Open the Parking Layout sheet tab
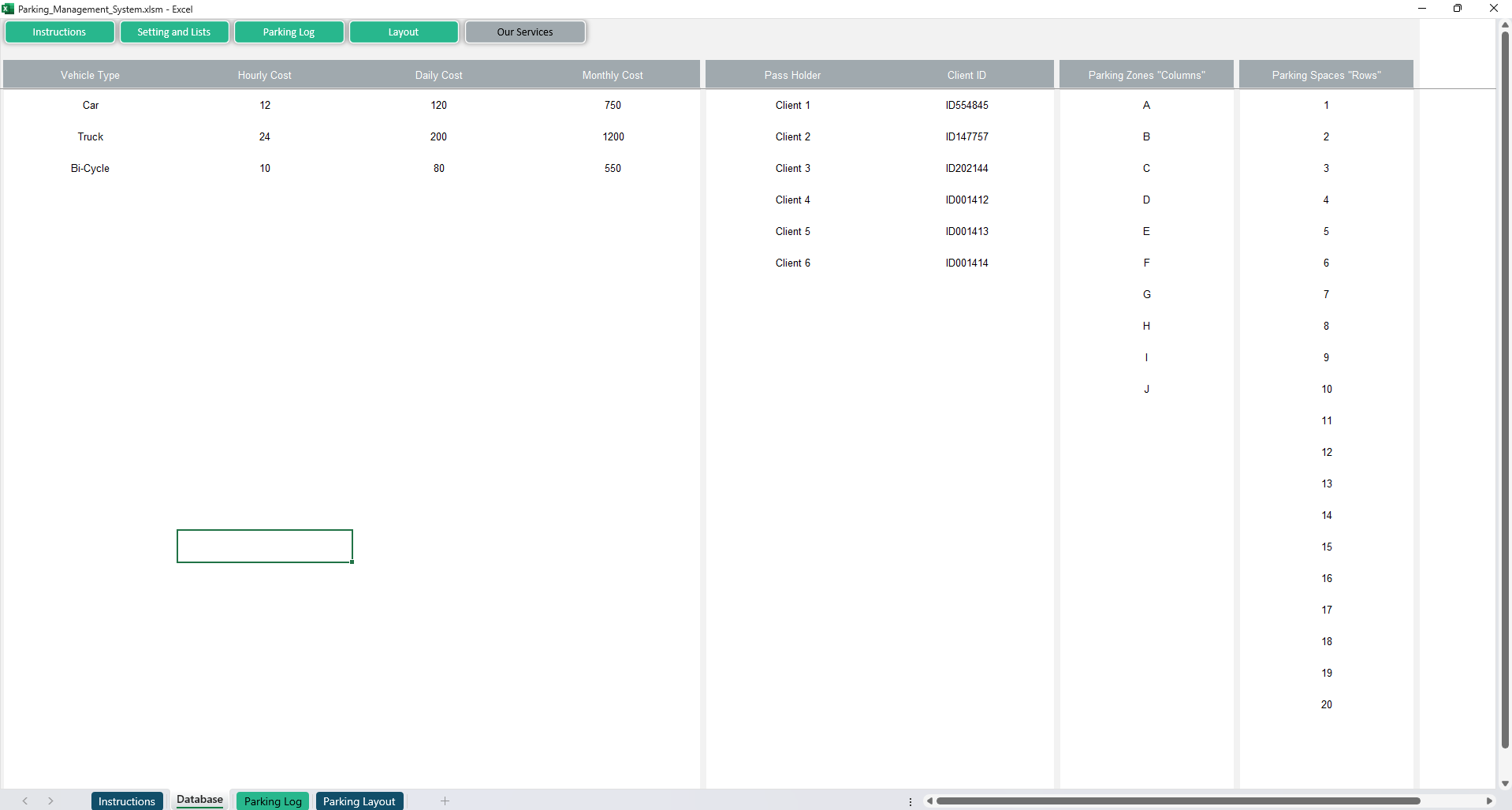The height and width of the screenshot is (810, 1512). click(359, 801)
